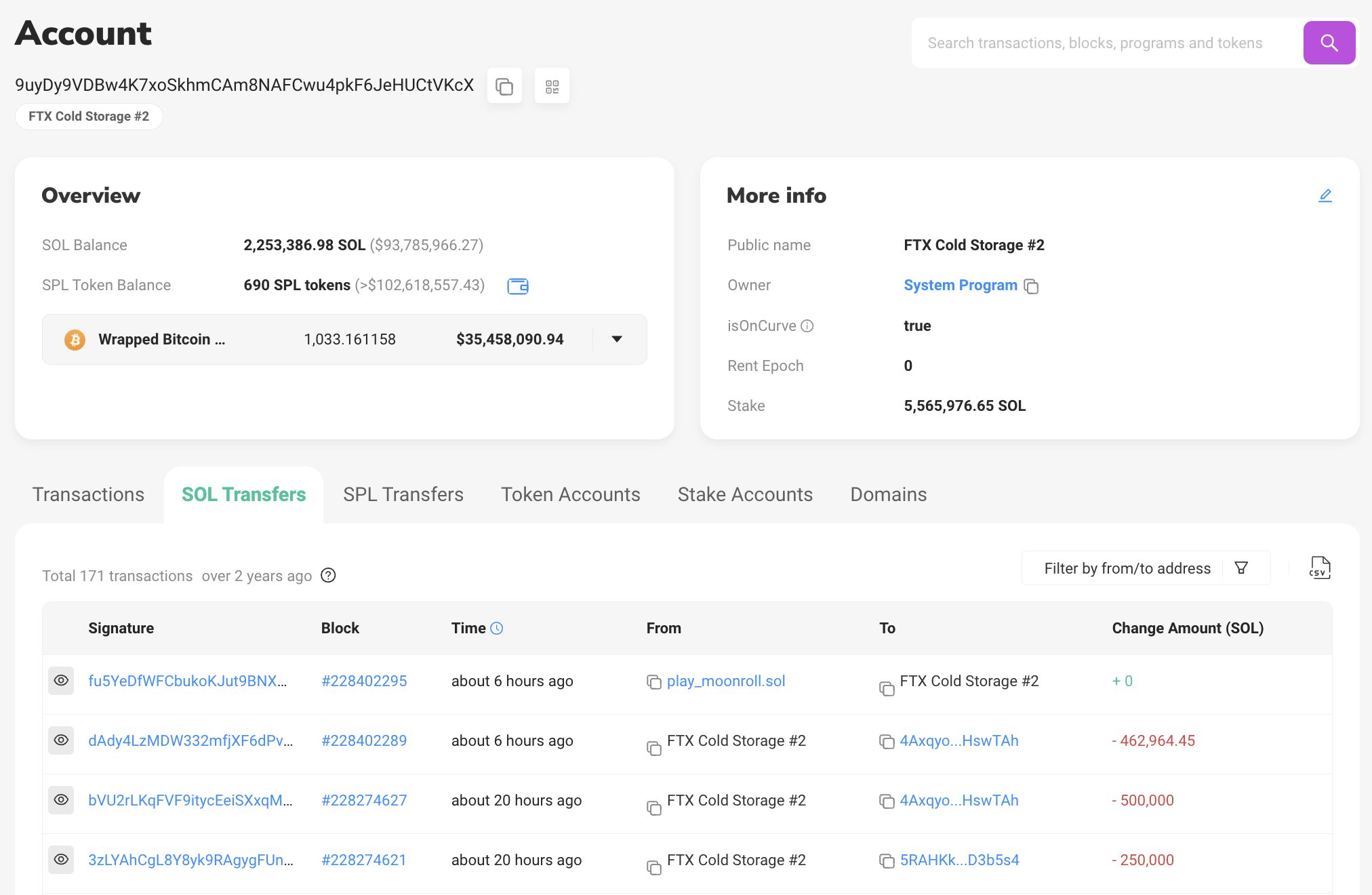The width and height of the screenshot is (1372, 895).
Task: Open block #228402289
Action: pos(364,741)
